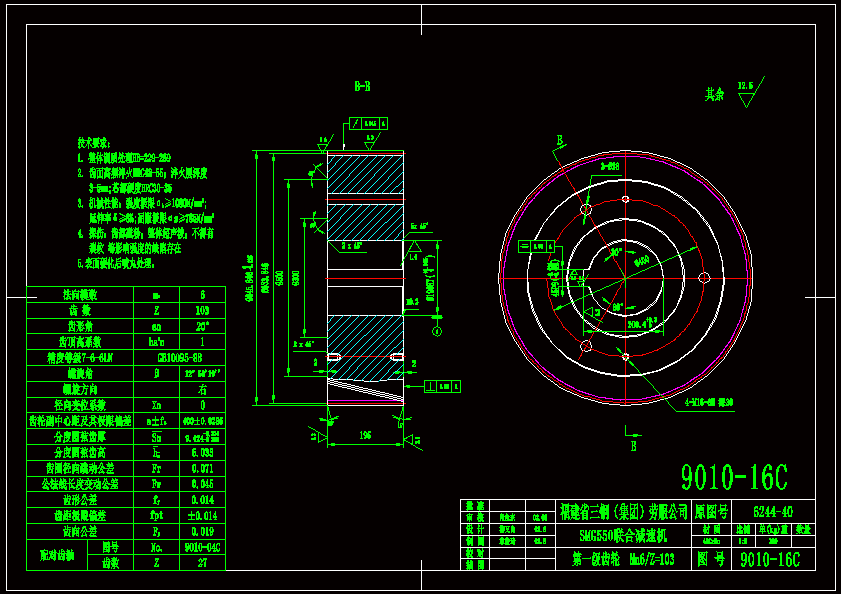Select the "其余" surface finish note
Viewport: 841px width, 594px height.
click(x=714, y=95)
